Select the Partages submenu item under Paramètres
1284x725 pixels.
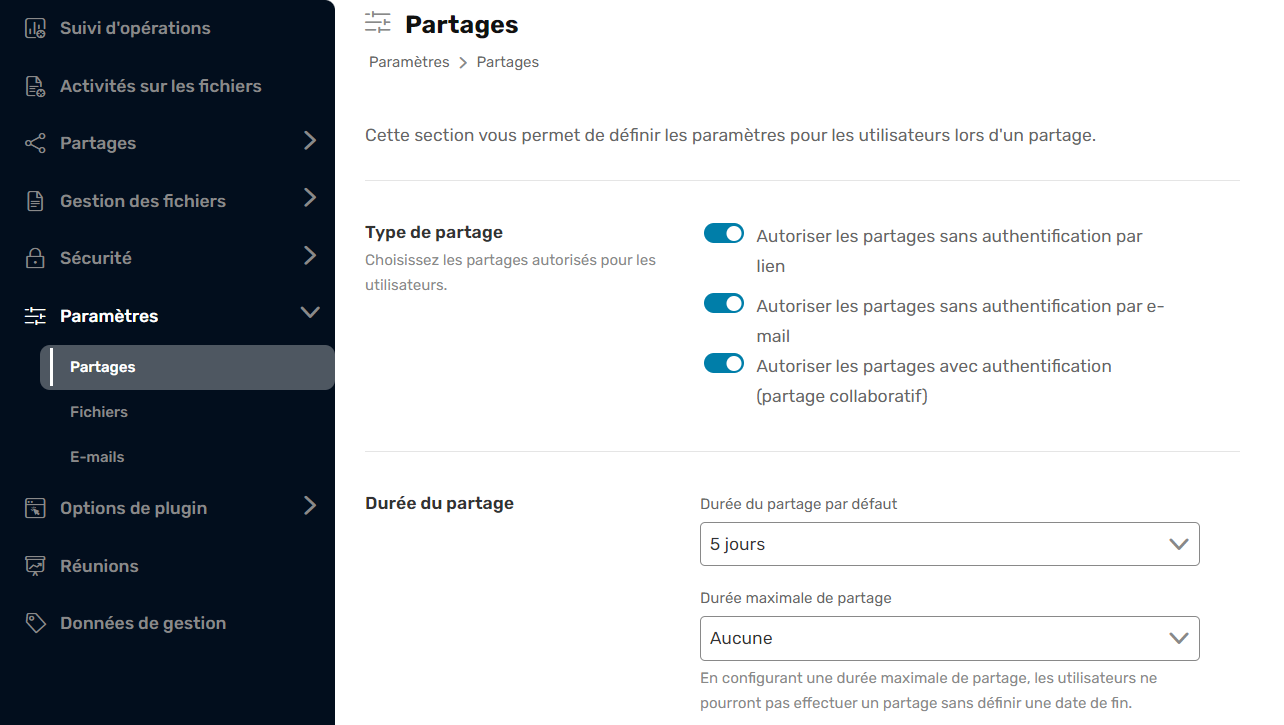point(187,367)
